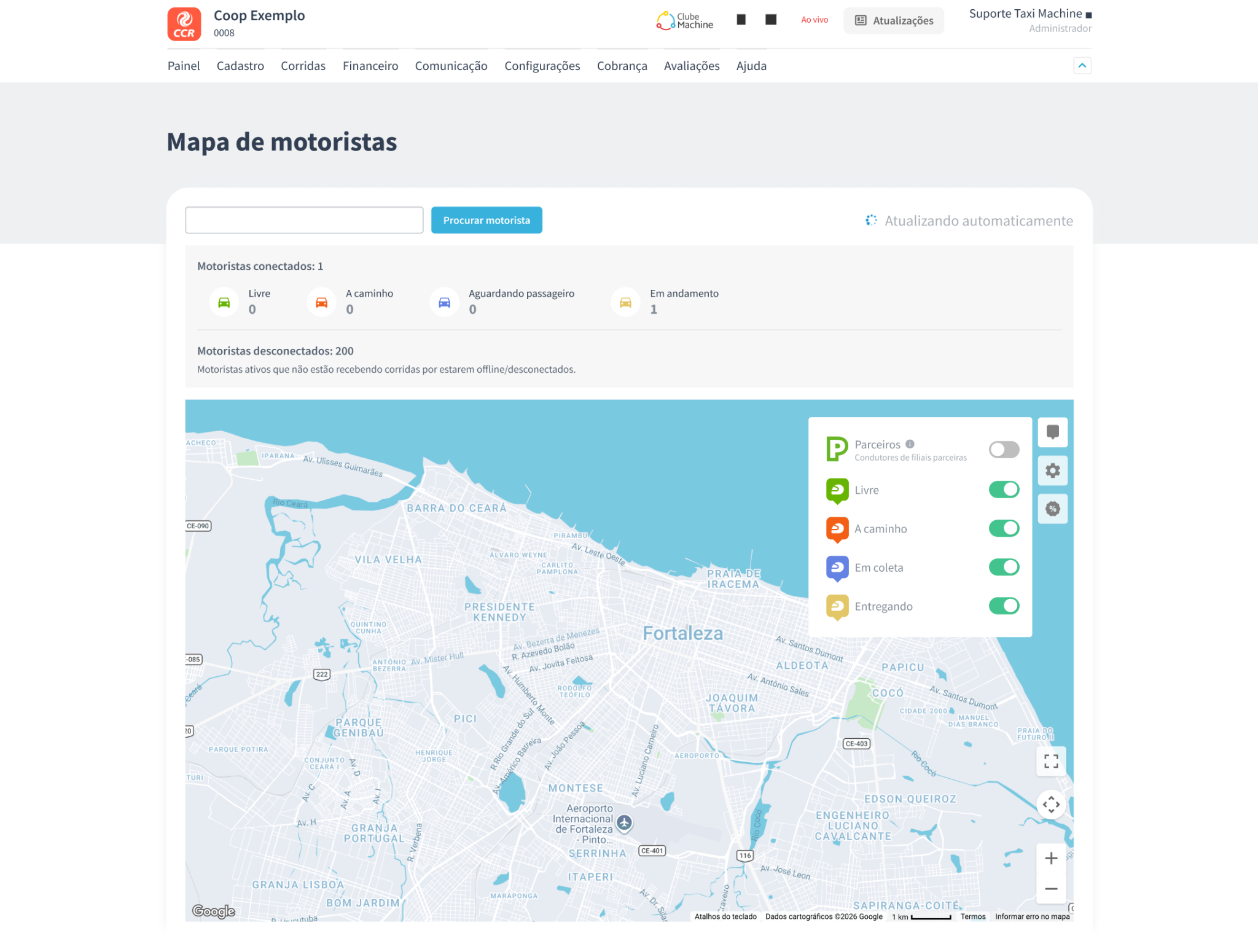This screenshot has width=1258, height=952.
Task: Click the map comment balloon icon
Action: 1052,432
